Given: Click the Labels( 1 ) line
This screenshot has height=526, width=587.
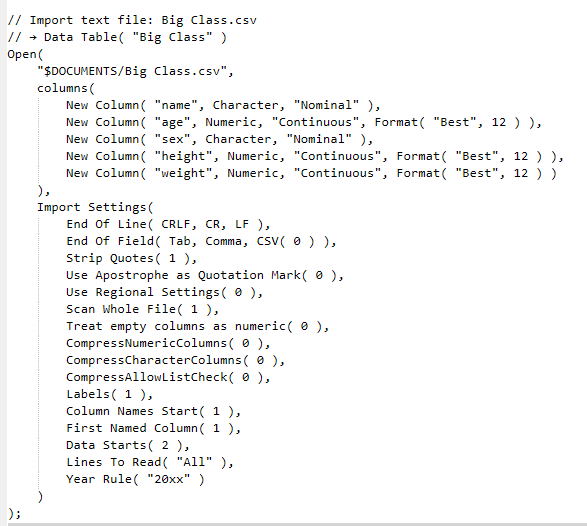Looking at the screenshot, I should pos(109,394).
